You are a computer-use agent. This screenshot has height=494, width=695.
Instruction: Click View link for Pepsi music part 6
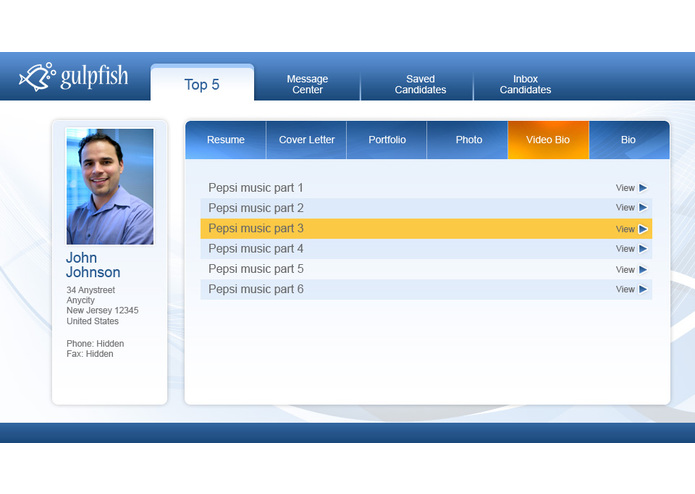pyautogui.click(x=625, y=289)
